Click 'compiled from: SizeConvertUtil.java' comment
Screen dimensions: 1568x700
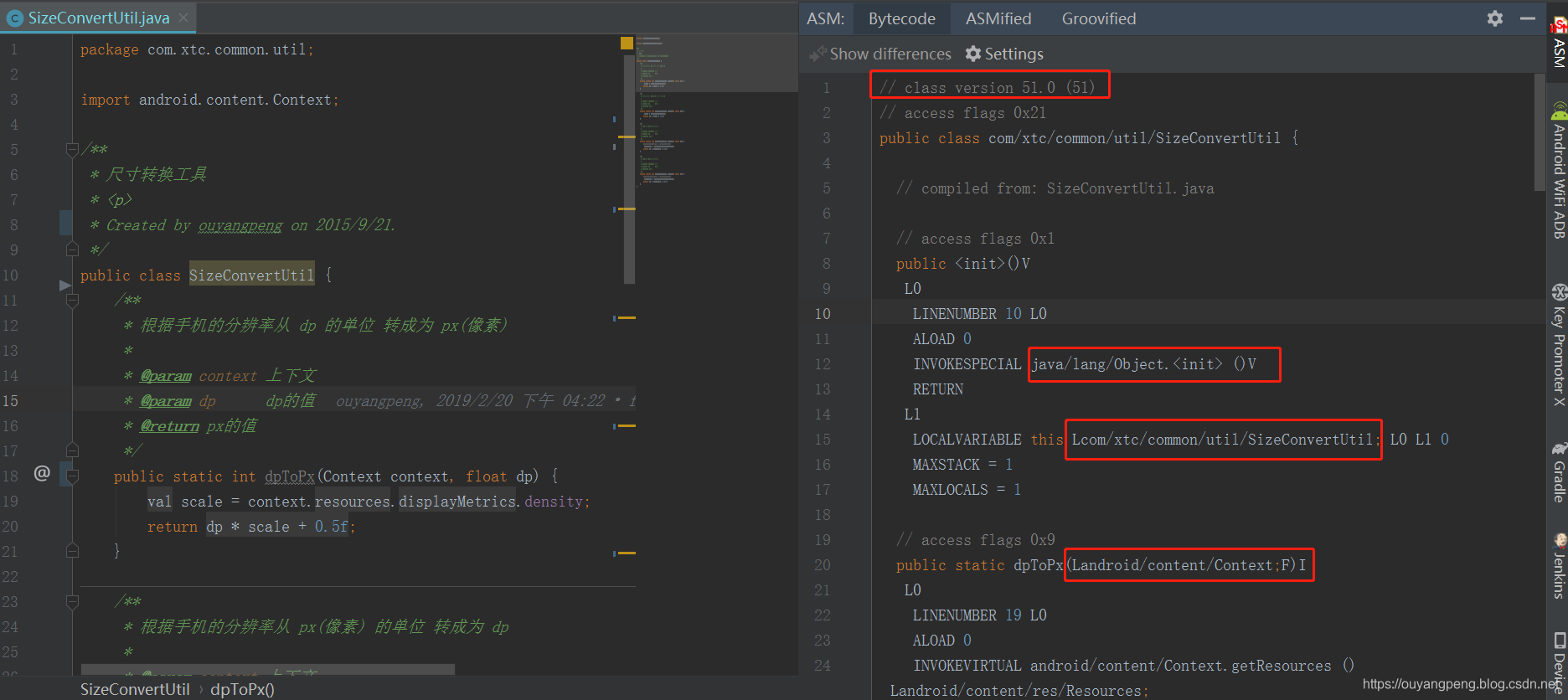click(1055, 188)
